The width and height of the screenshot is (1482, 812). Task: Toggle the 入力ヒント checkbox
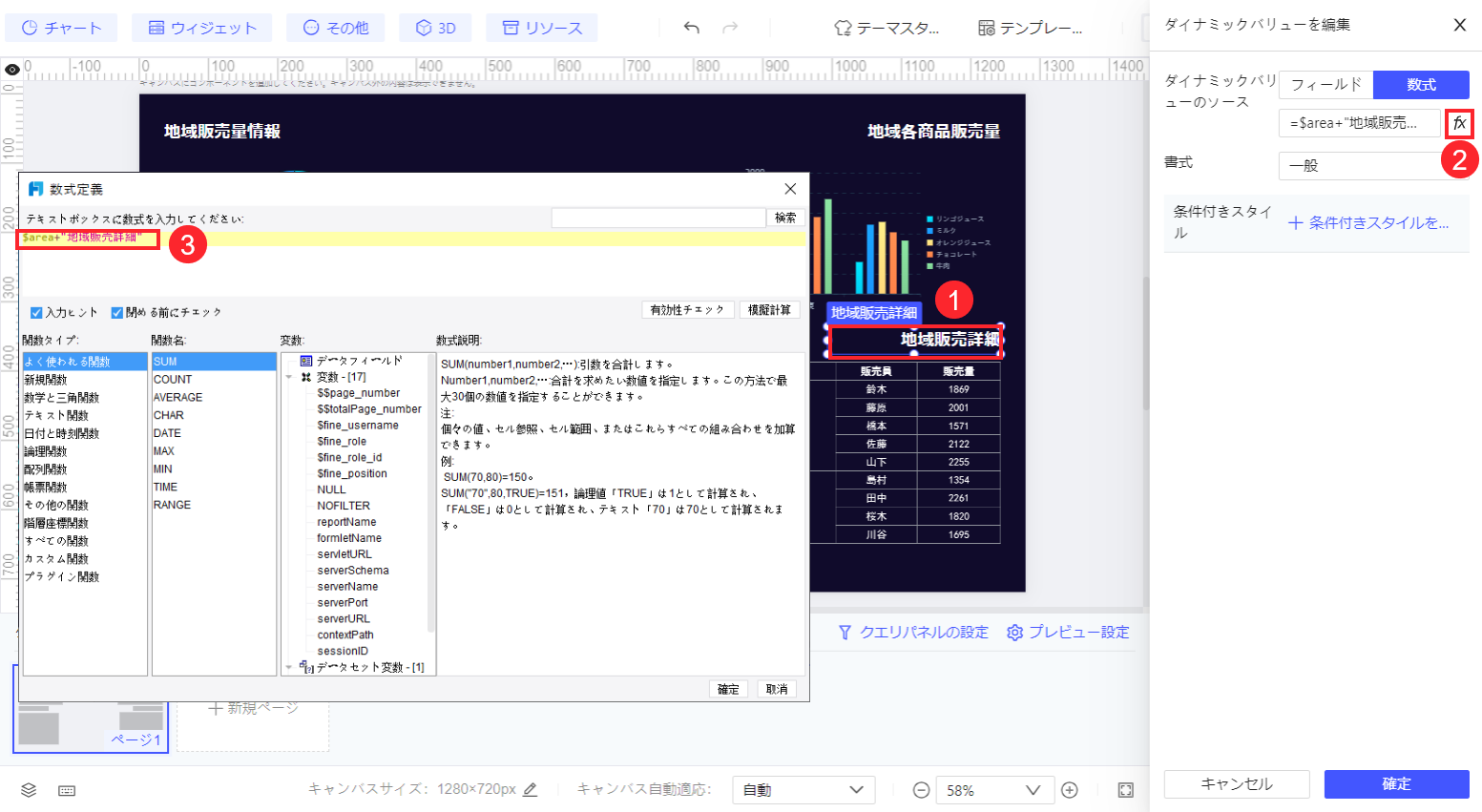[36, 312]
